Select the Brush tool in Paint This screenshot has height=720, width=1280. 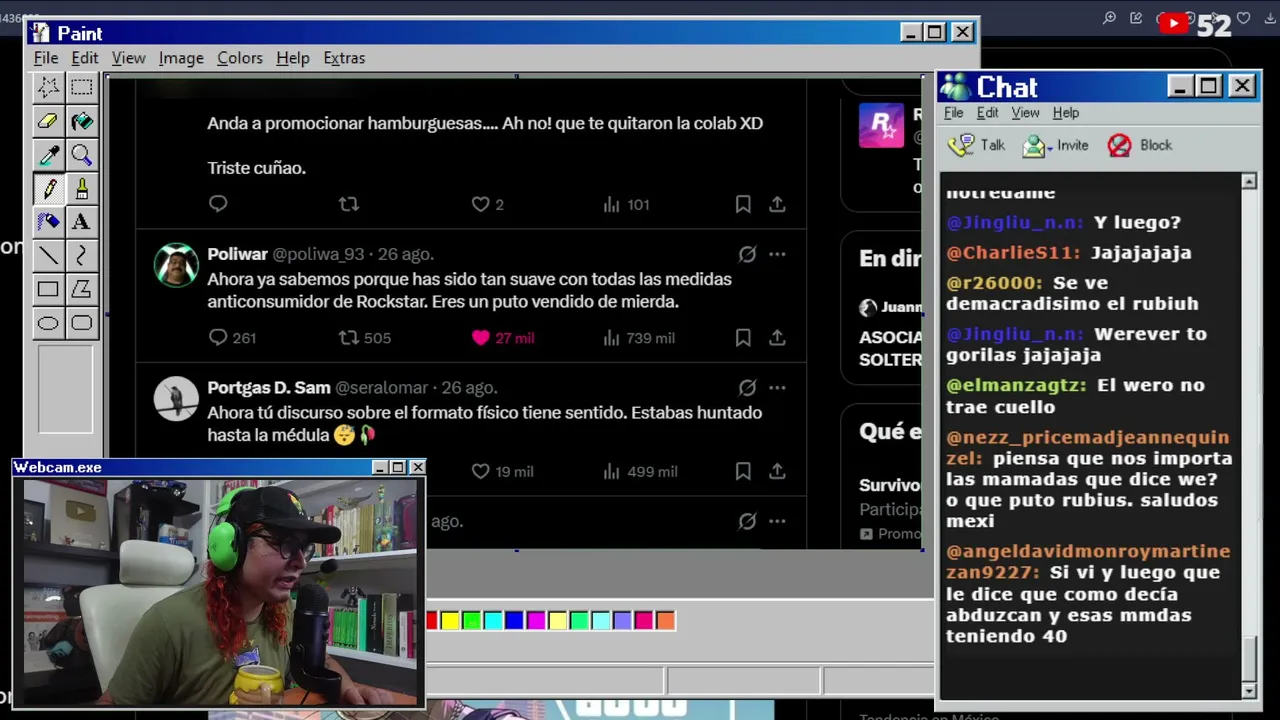[x=82, y=188]
